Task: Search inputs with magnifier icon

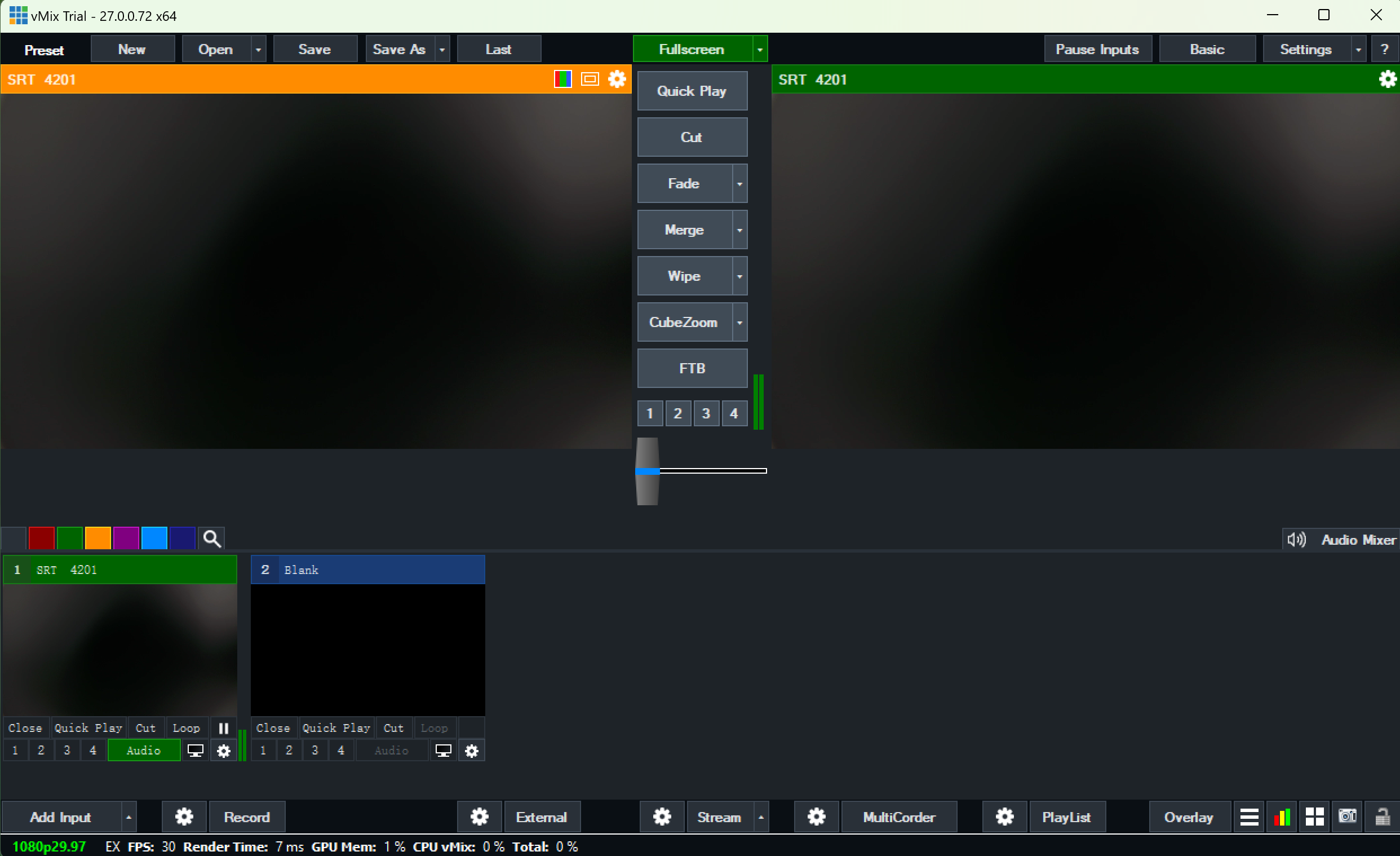Action: coord(211,539)
